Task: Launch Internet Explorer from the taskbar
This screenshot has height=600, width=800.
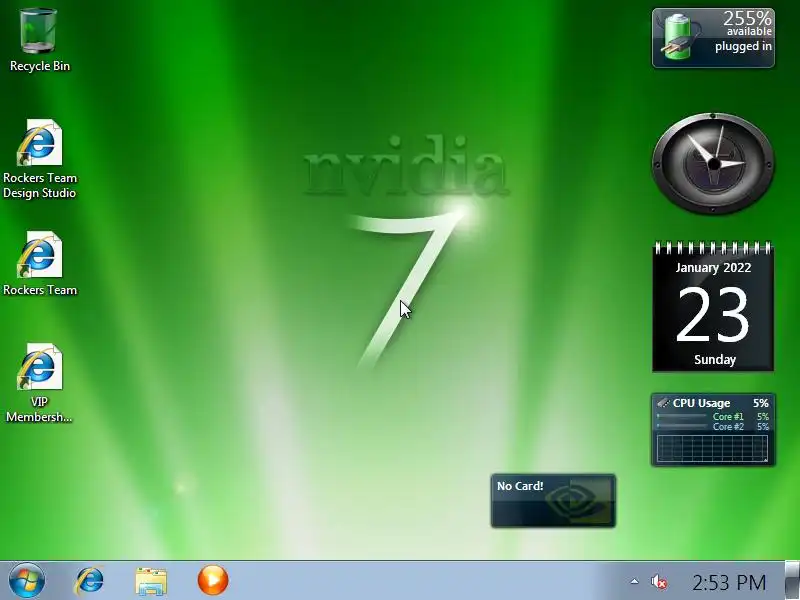Action: point(89,581)
